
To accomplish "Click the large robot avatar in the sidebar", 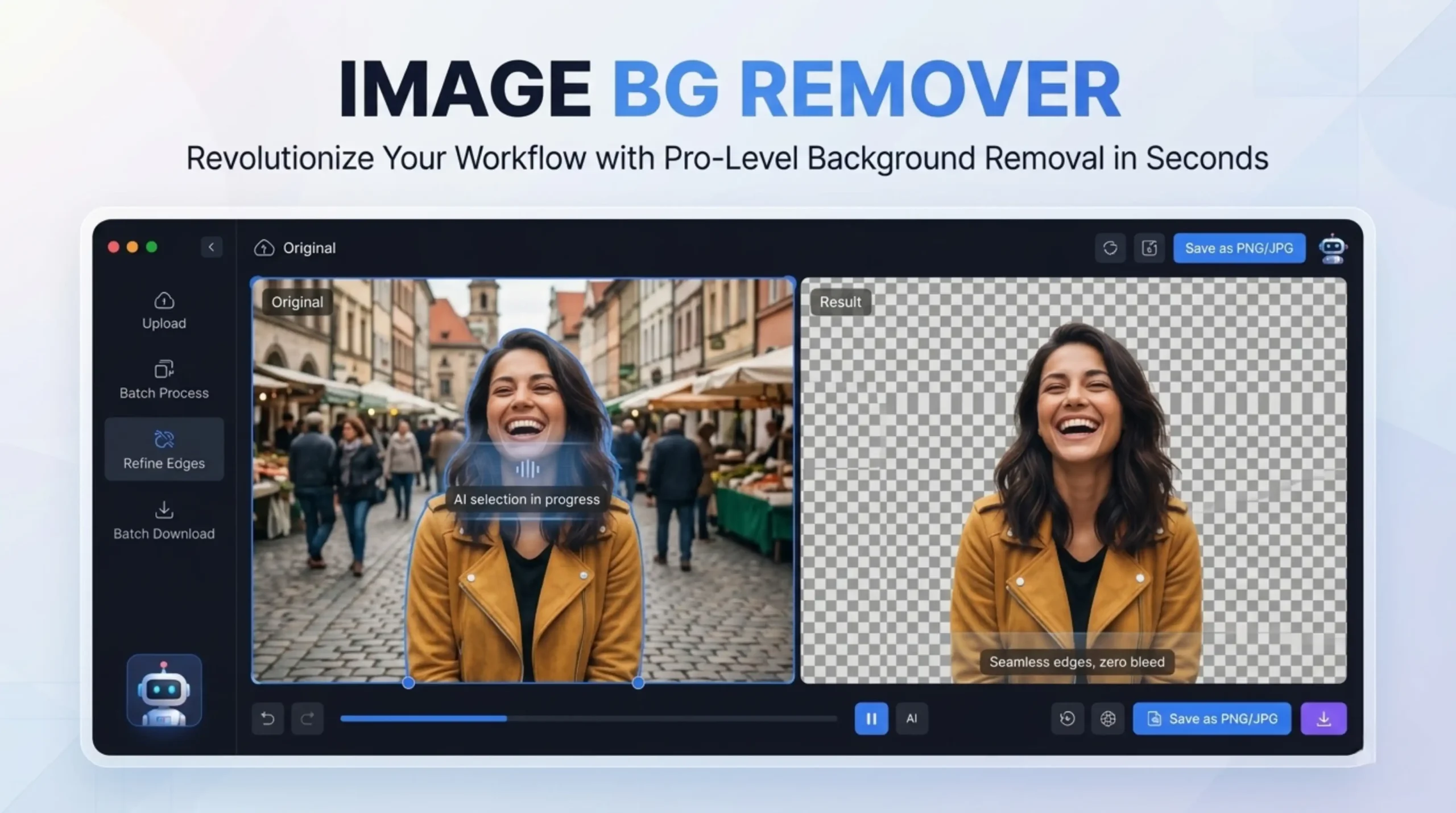I will point(164,690).
